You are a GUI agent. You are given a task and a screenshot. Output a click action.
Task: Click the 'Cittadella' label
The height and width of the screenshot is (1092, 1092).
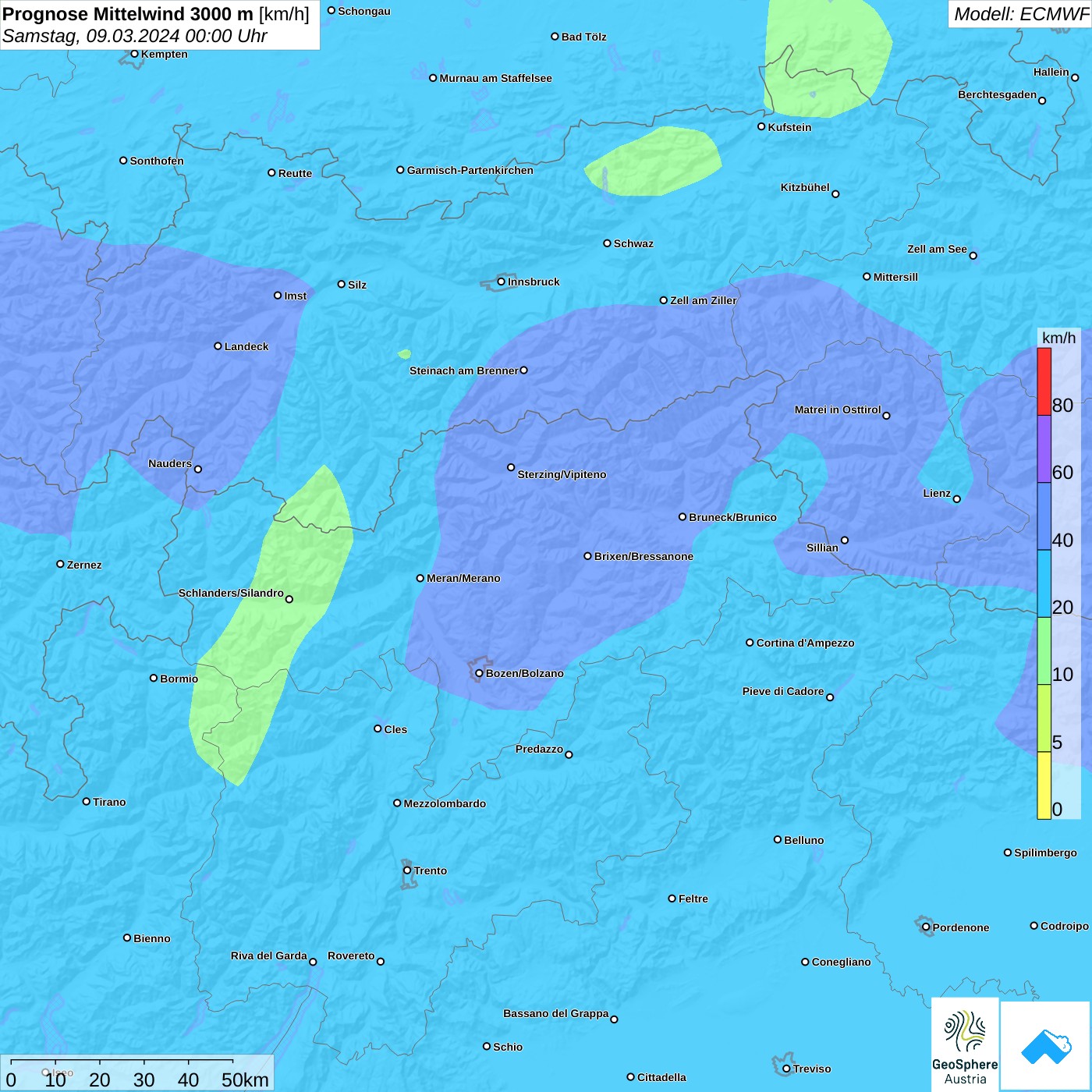click(661, 1077)
